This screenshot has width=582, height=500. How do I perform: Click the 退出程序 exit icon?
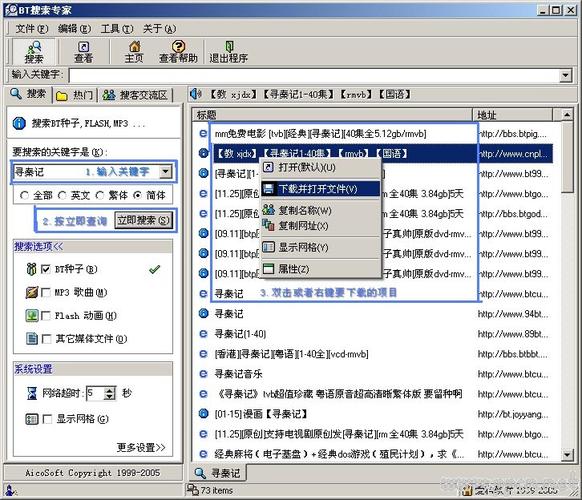229,46
